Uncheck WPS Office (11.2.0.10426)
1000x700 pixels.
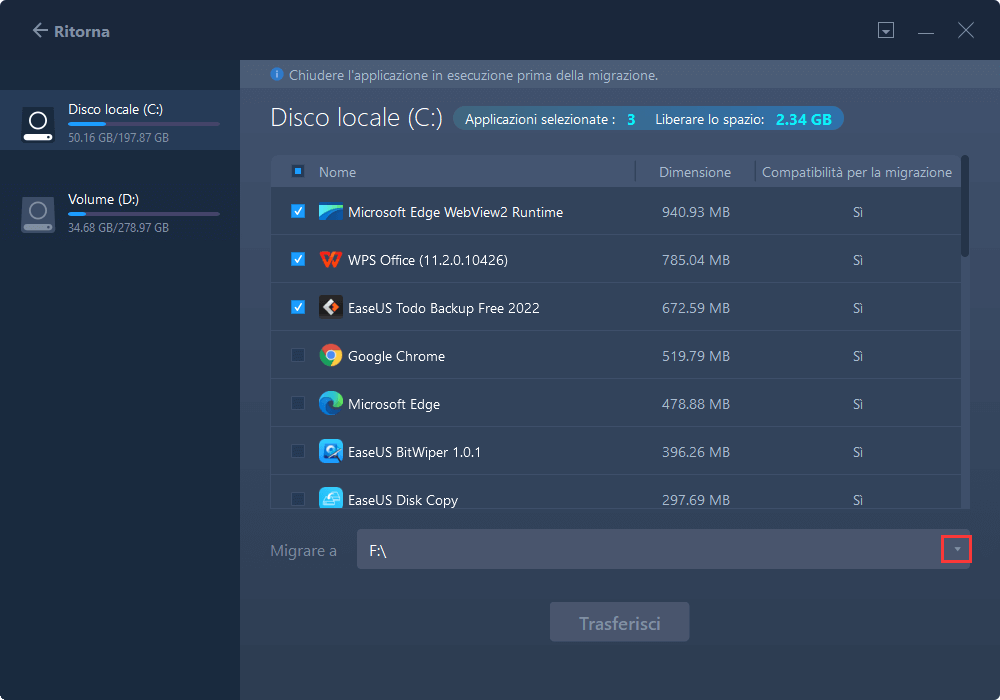coord(298,259)
